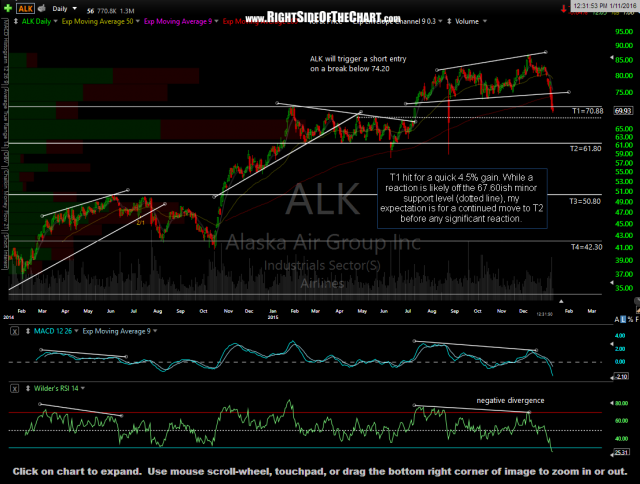This screenshot has width=640, height=484.
Task: Click the 25.31 RSI value tag
Action: click(622, 452)
